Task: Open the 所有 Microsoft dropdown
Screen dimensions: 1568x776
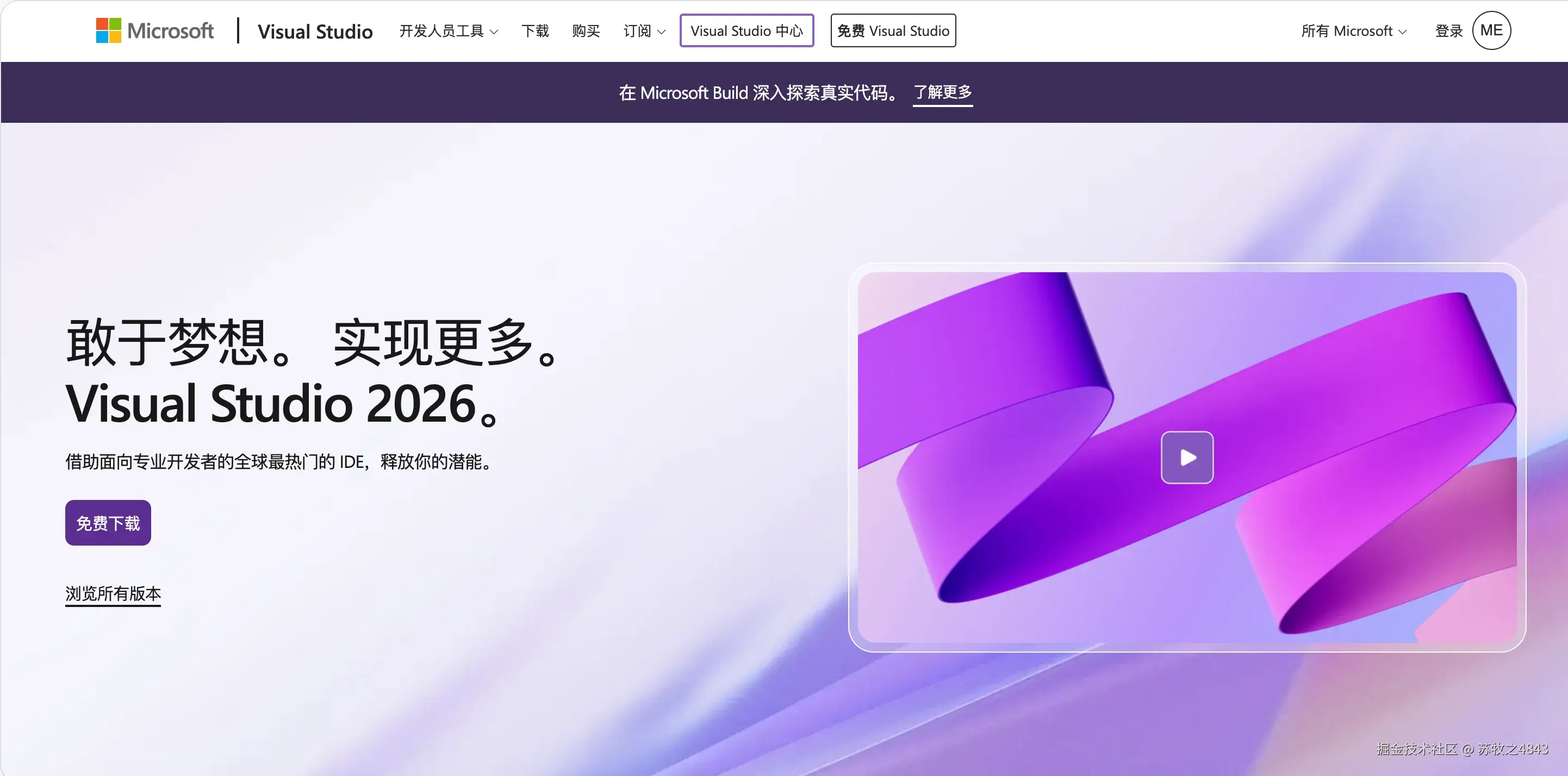Action: coord(1353,31)
